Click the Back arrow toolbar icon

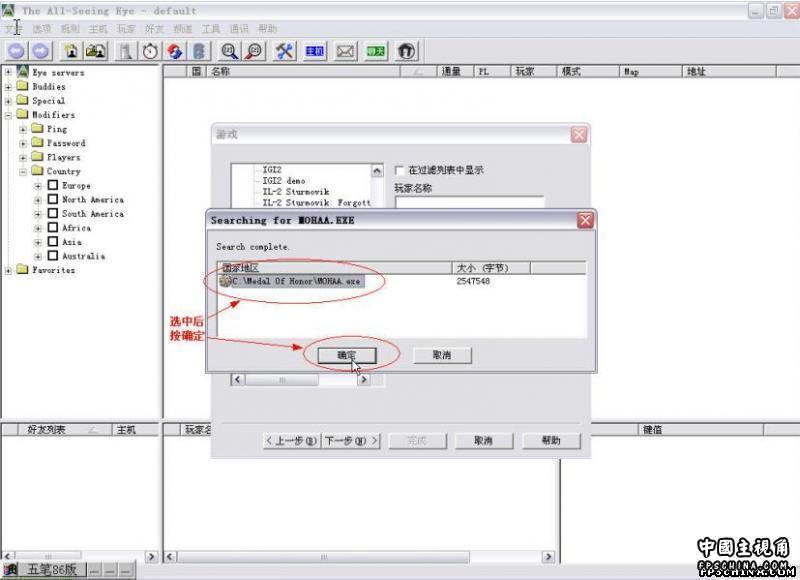pos(16,51)
